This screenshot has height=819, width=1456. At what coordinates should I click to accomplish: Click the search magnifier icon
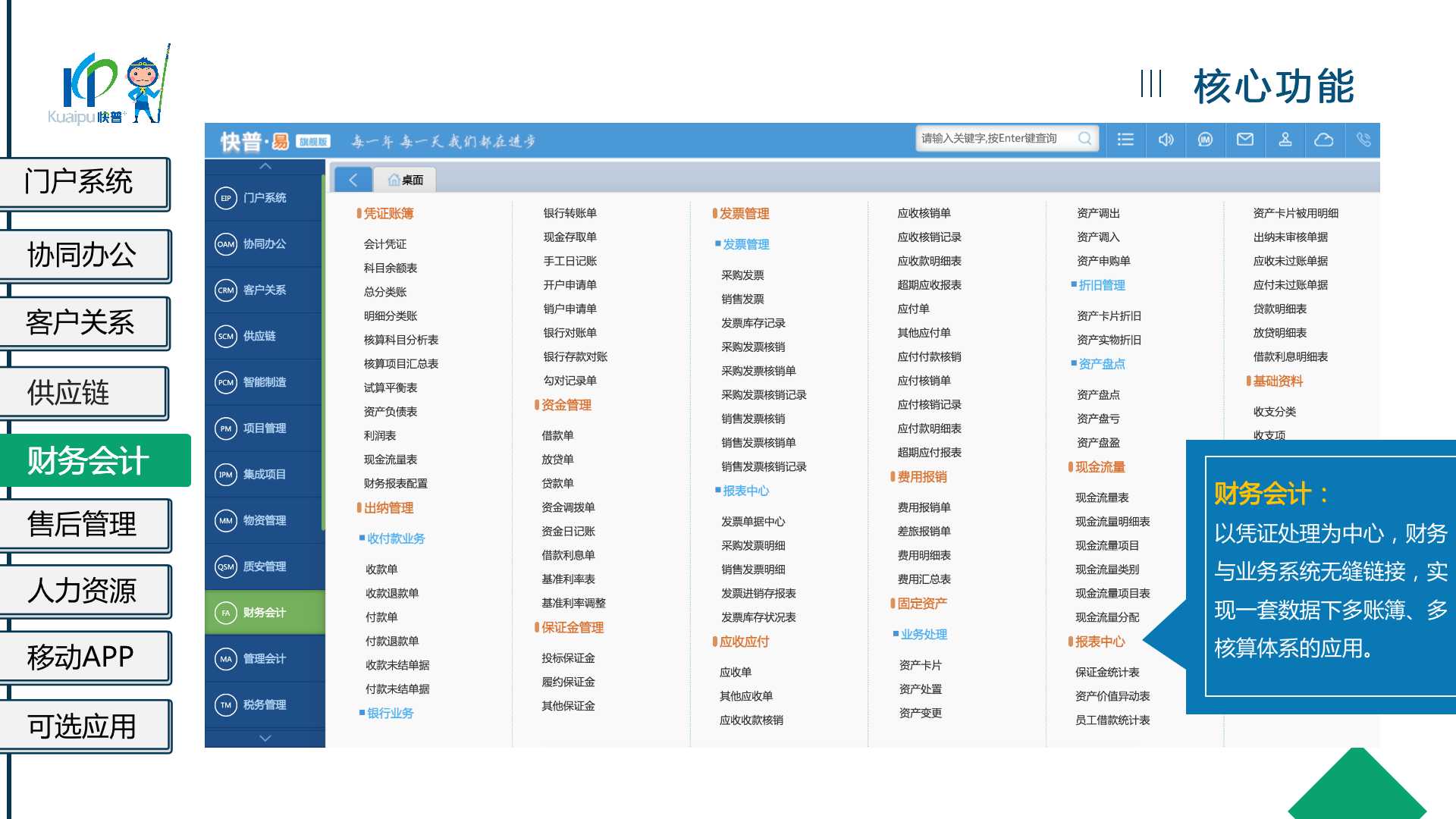tap(1085, 139)
